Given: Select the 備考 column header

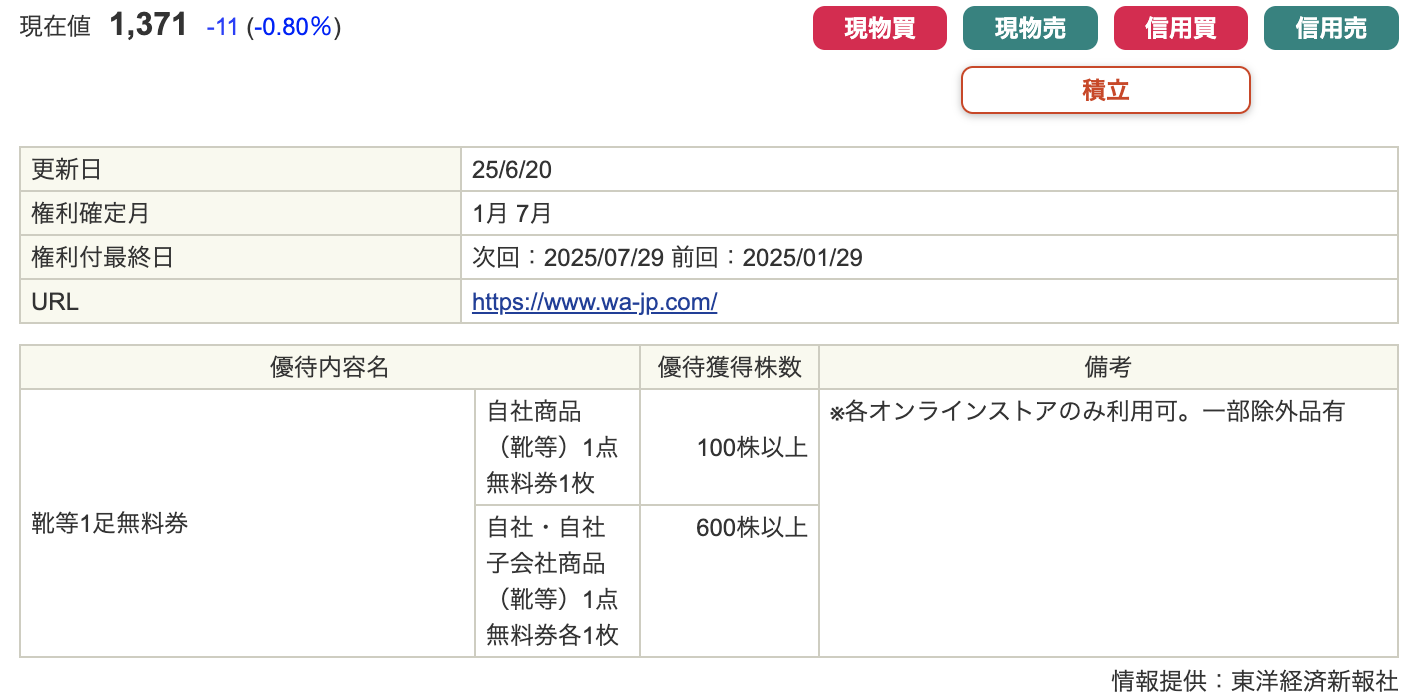Looking at the screenshot, I should pos(1108,367).
